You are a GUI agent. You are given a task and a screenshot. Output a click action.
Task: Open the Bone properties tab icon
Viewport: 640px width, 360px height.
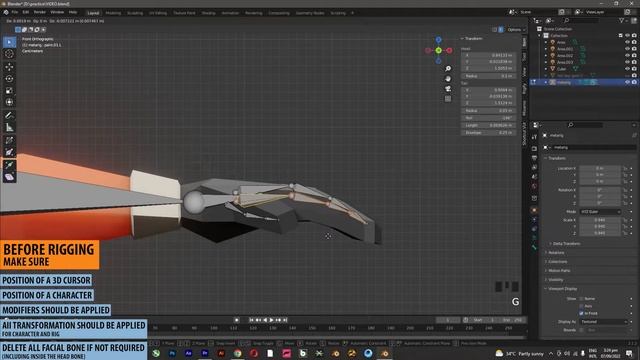534,247
